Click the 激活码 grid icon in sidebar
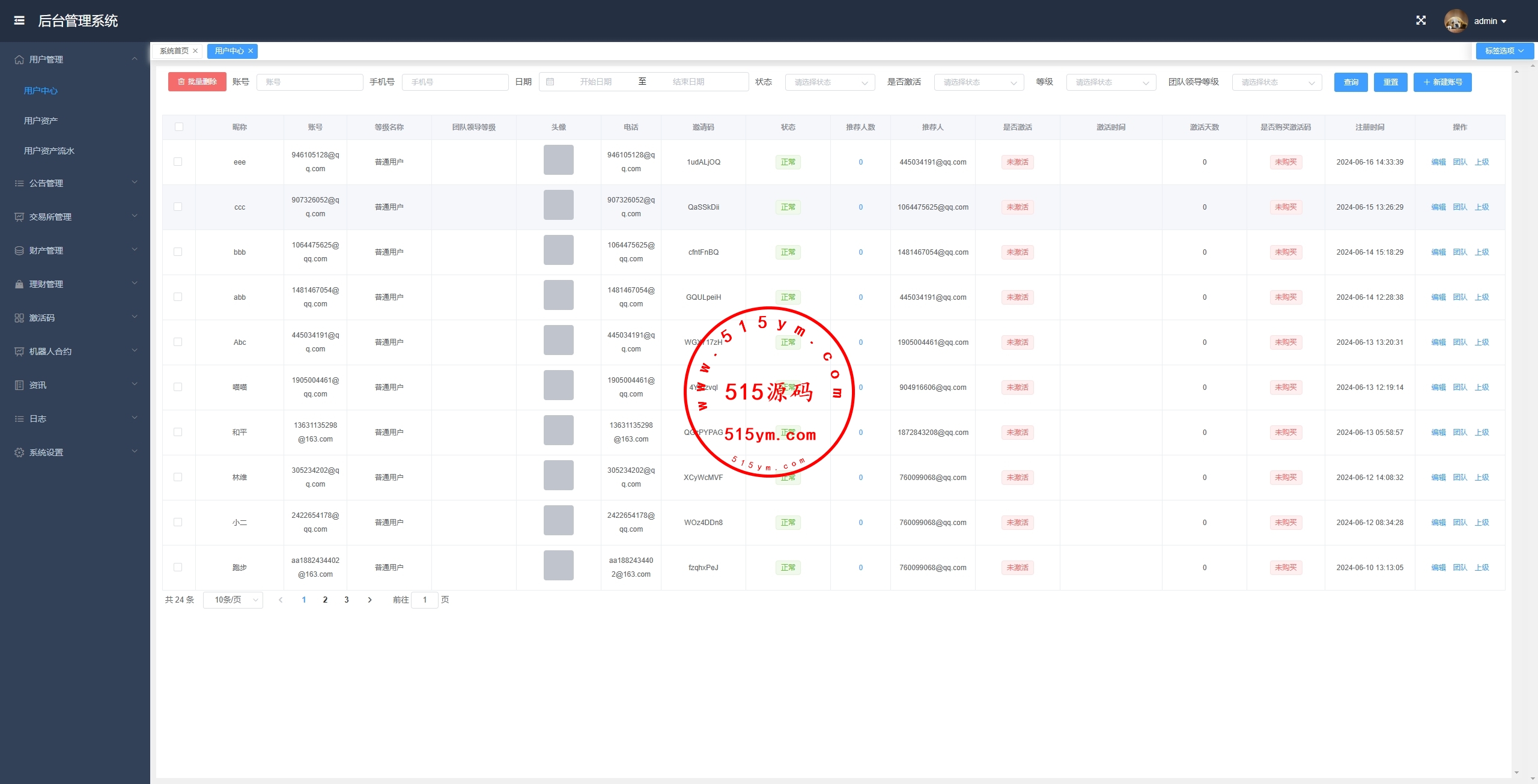 (x=19, y=318)
